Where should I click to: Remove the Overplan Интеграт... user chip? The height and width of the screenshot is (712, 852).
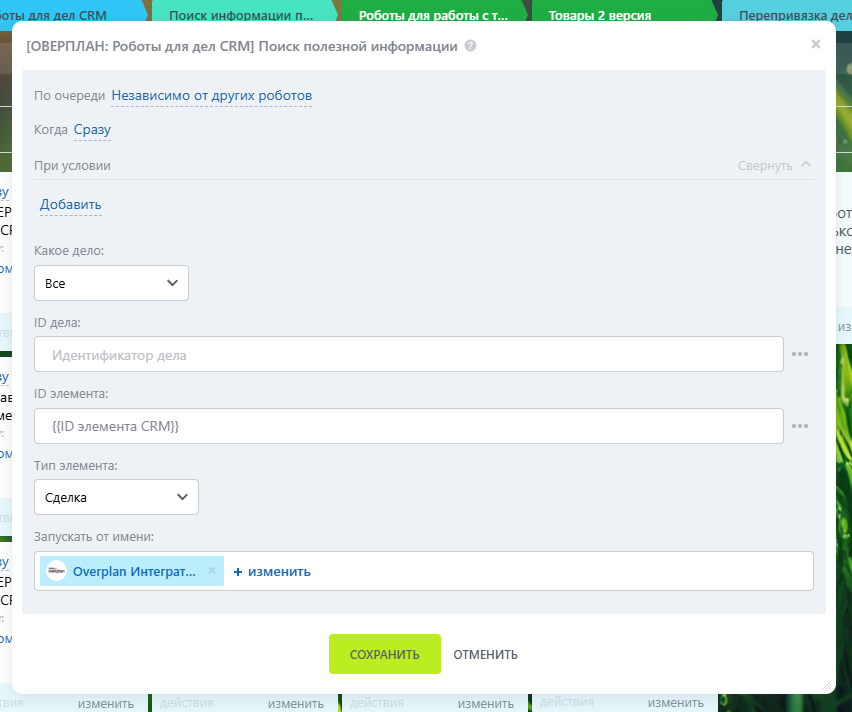click(x=212, y=571)
